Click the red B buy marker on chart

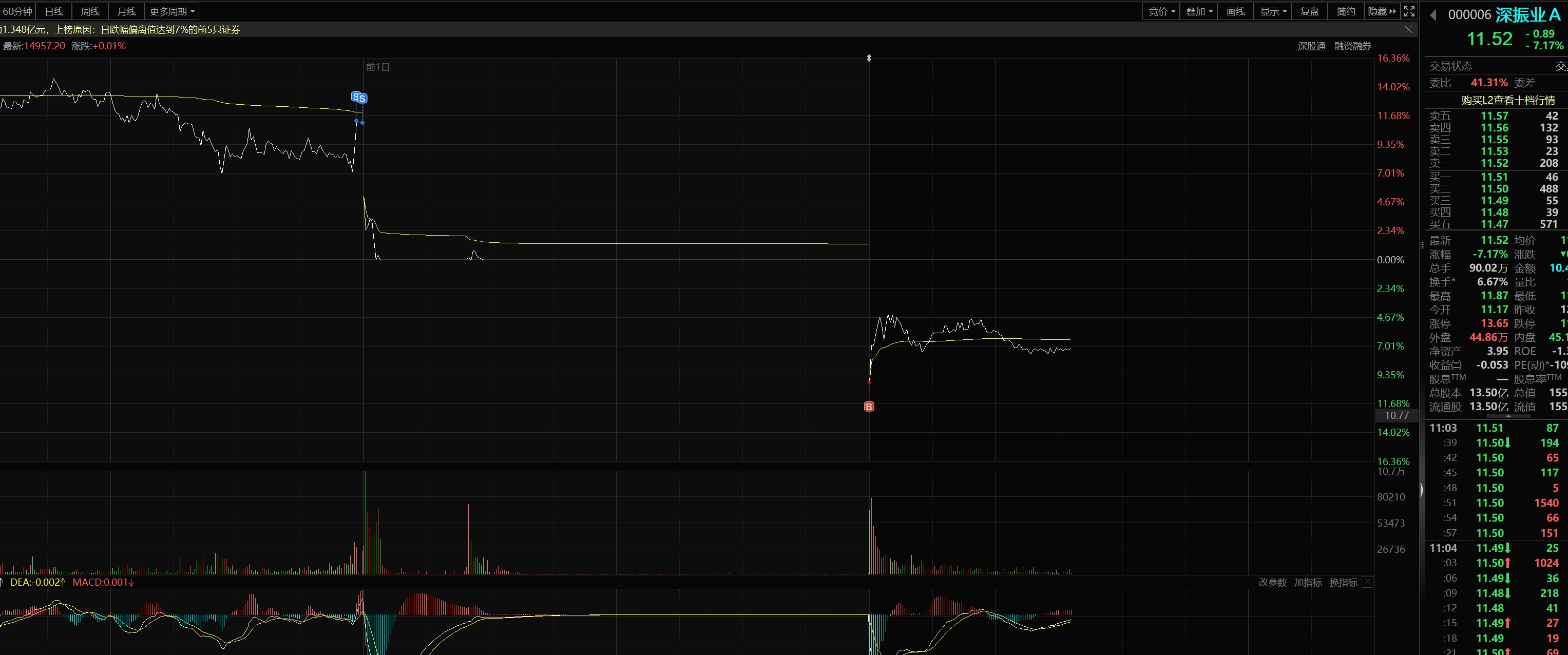click(x=869, y=406)
